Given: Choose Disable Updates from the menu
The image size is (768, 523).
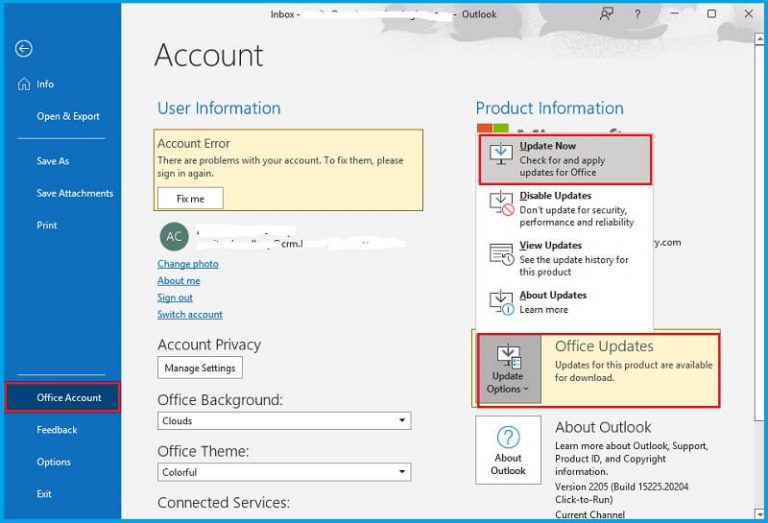Looking at the screenshot, I should 565,209.
